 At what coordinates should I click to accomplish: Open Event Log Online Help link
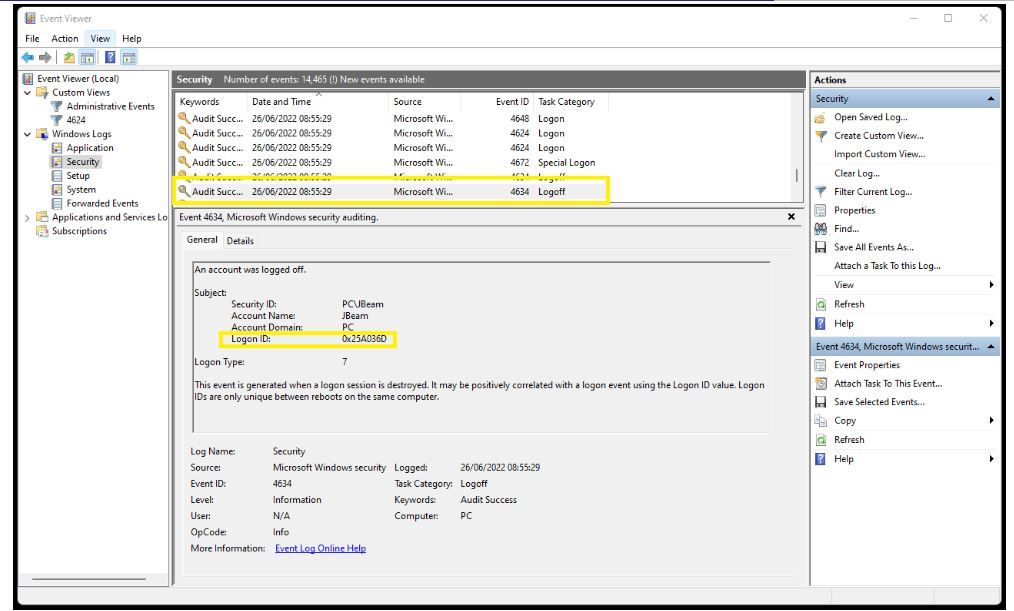320,549
